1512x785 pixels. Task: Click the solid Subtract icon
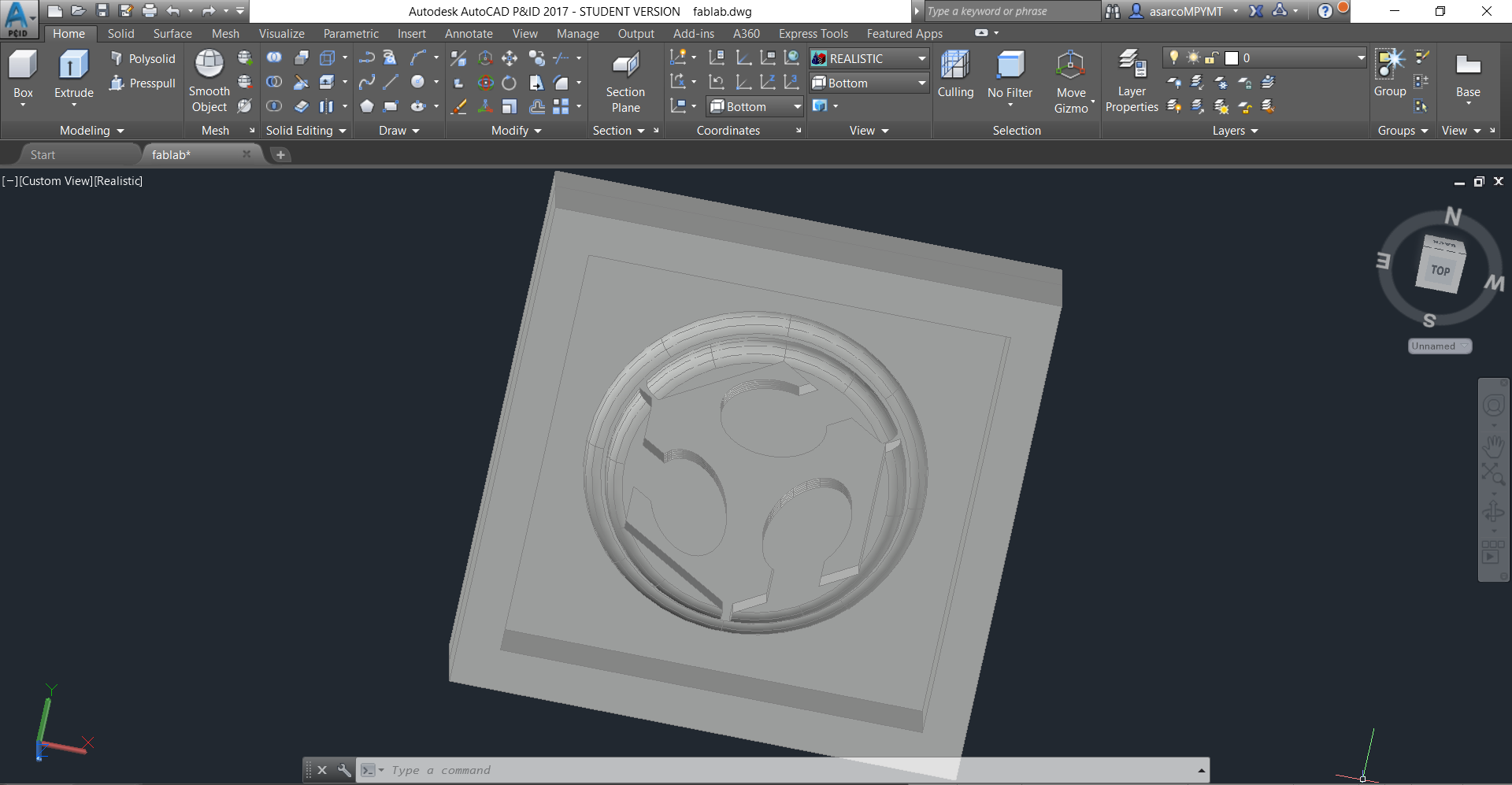click(x=274, y=82)
